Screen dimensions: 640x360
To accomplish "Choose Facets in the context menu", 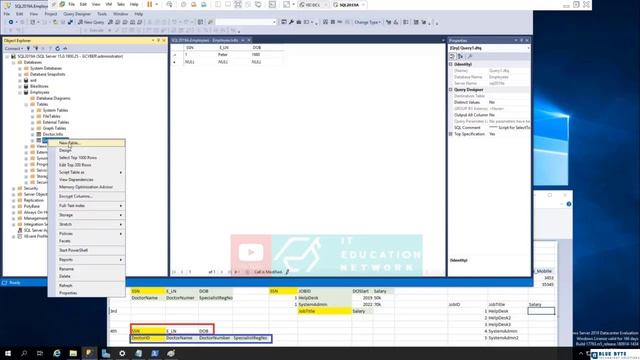I will [87, 241].
